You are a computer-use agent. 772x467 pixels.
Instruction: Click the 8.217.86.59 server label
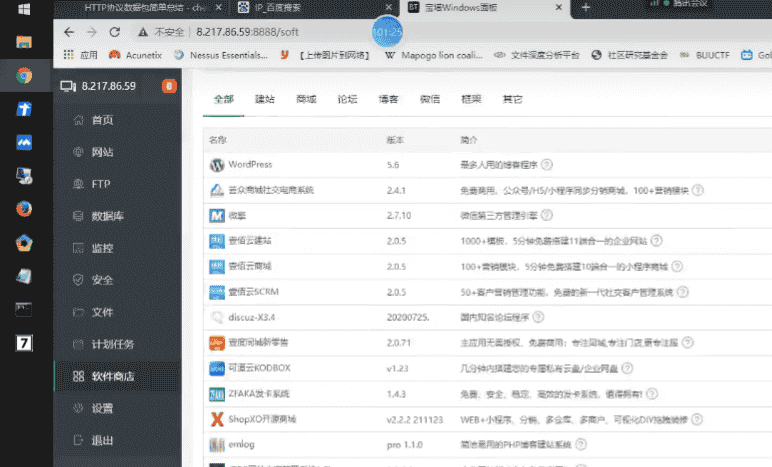108,86
